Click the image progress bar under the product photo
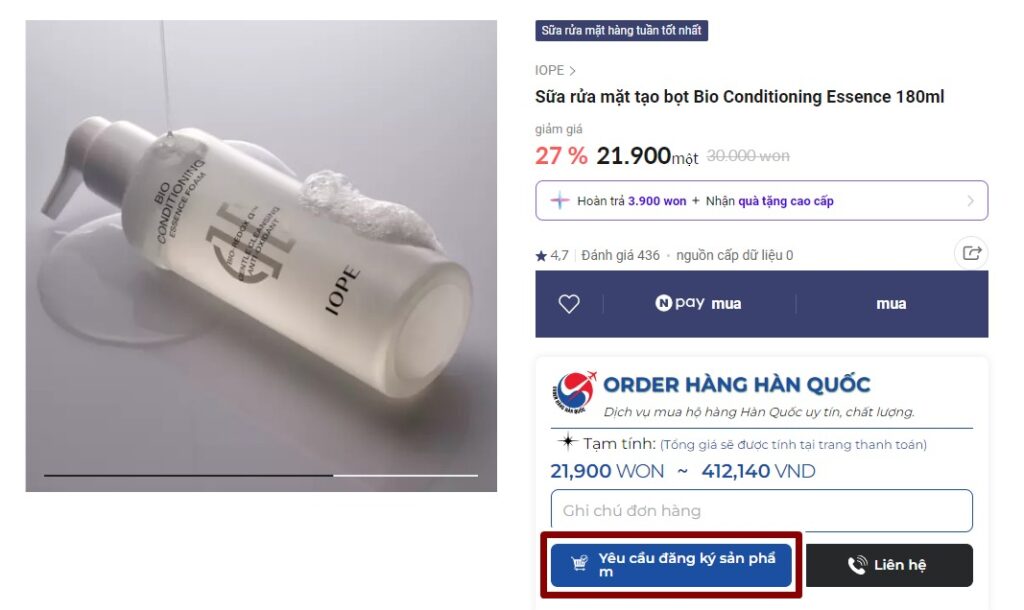1024x610 pixels. [261, 475]
